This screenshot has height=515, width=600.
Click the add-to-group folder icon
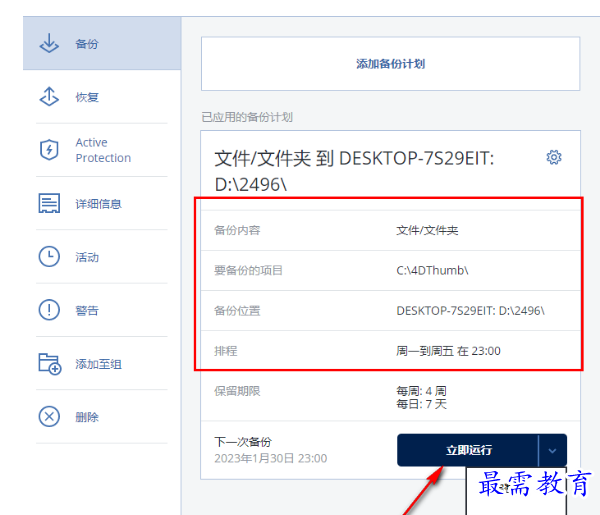pos(50,363)
